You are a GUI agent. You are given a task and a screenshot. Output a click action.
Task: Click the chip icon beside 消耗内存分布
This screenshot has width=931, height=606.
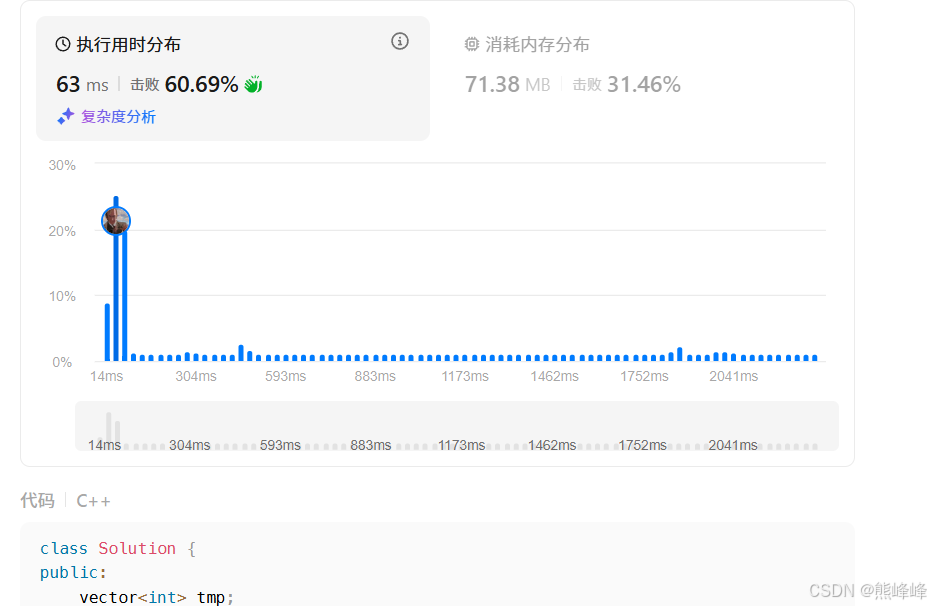(471, 45)
